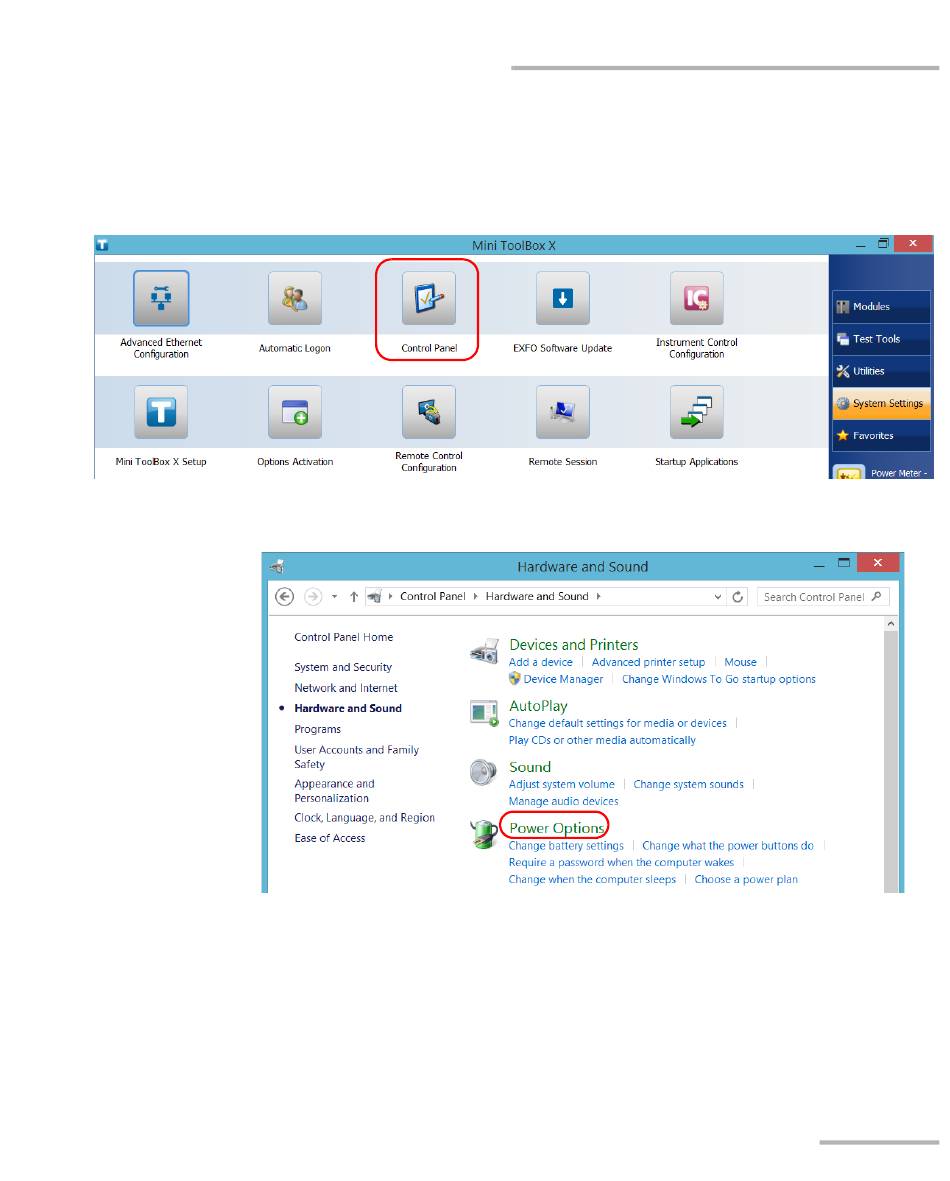Refresh the Control Panel view

pos(738,597)
